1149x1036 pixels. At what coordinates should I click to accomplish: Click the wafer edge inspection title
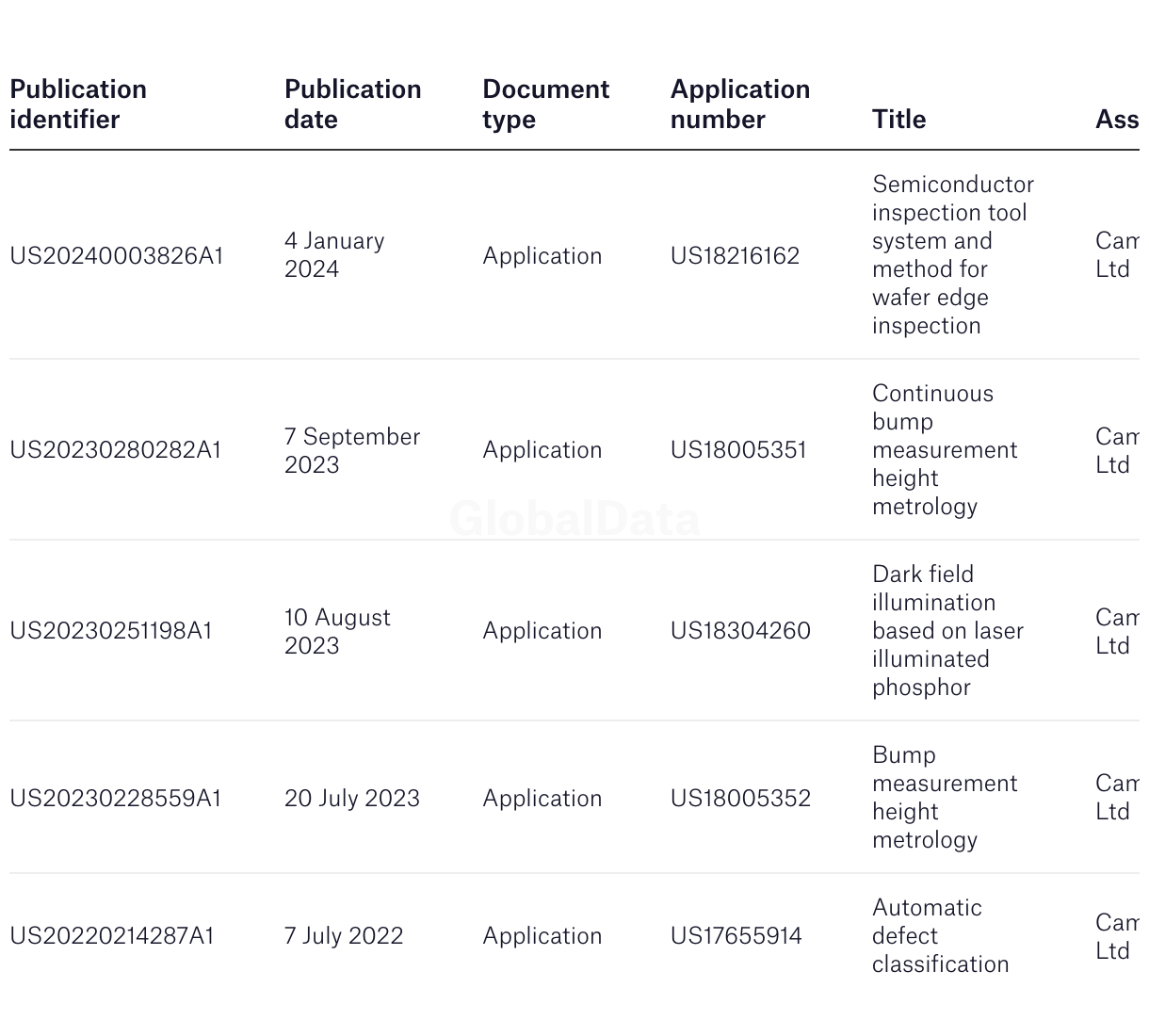953,255
